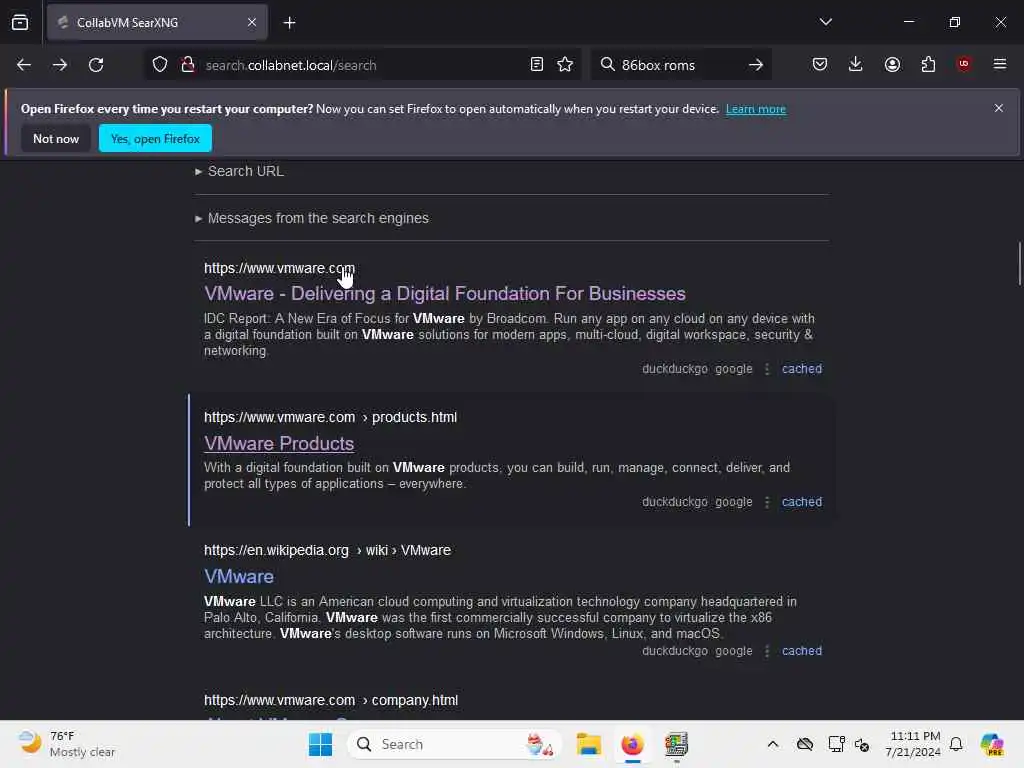Open result options dots for VMware Products
Viewport: 1024px width, 768px height.
tap(767, 502)
